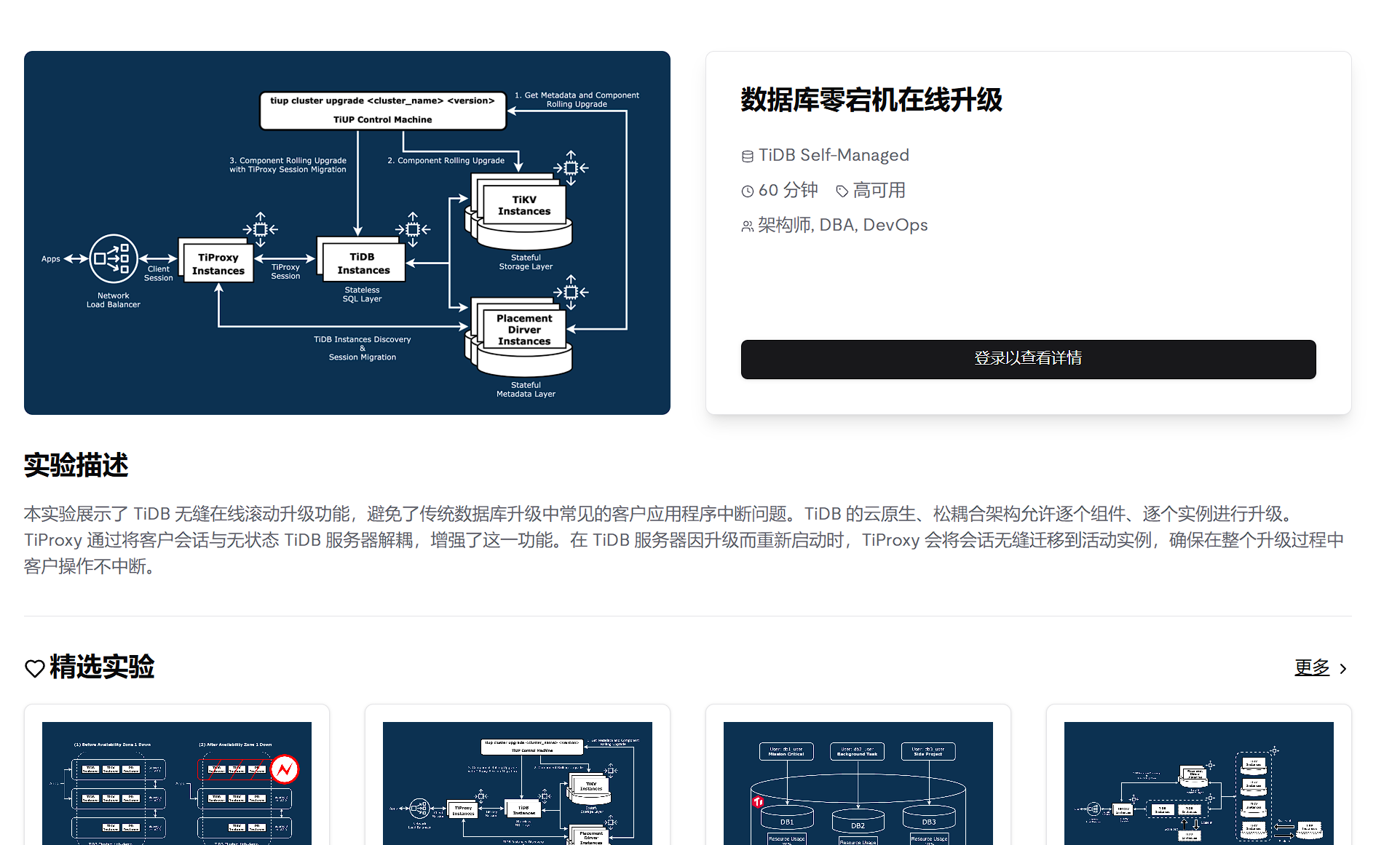1400x845 pixels.
Task: Click the Placement Driver Instances box in the large diagram
Action: (524, 330)
